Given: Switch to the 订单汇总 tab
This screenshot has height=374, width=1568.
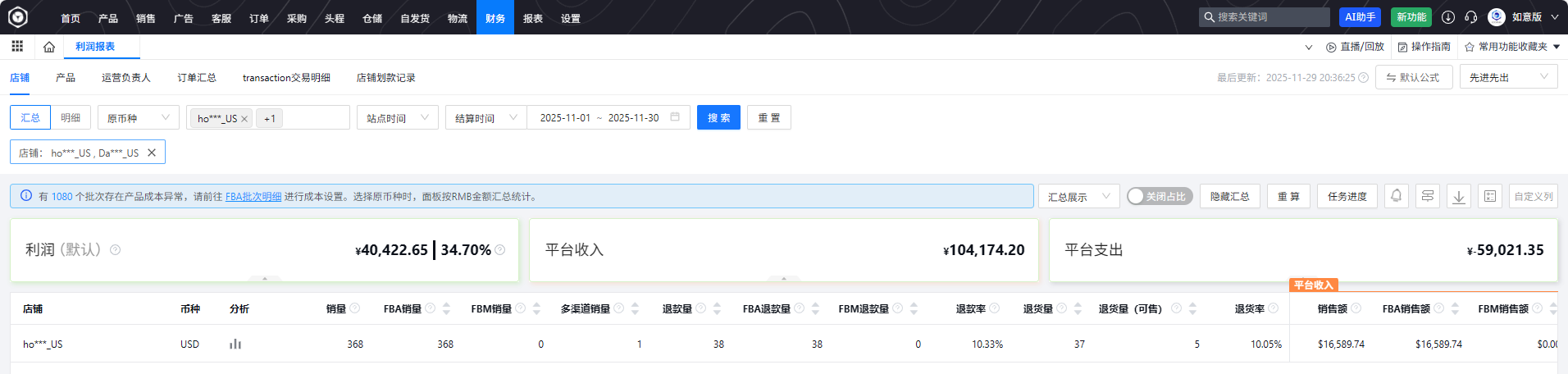Looking at the screenshot, I should [197, 78].
